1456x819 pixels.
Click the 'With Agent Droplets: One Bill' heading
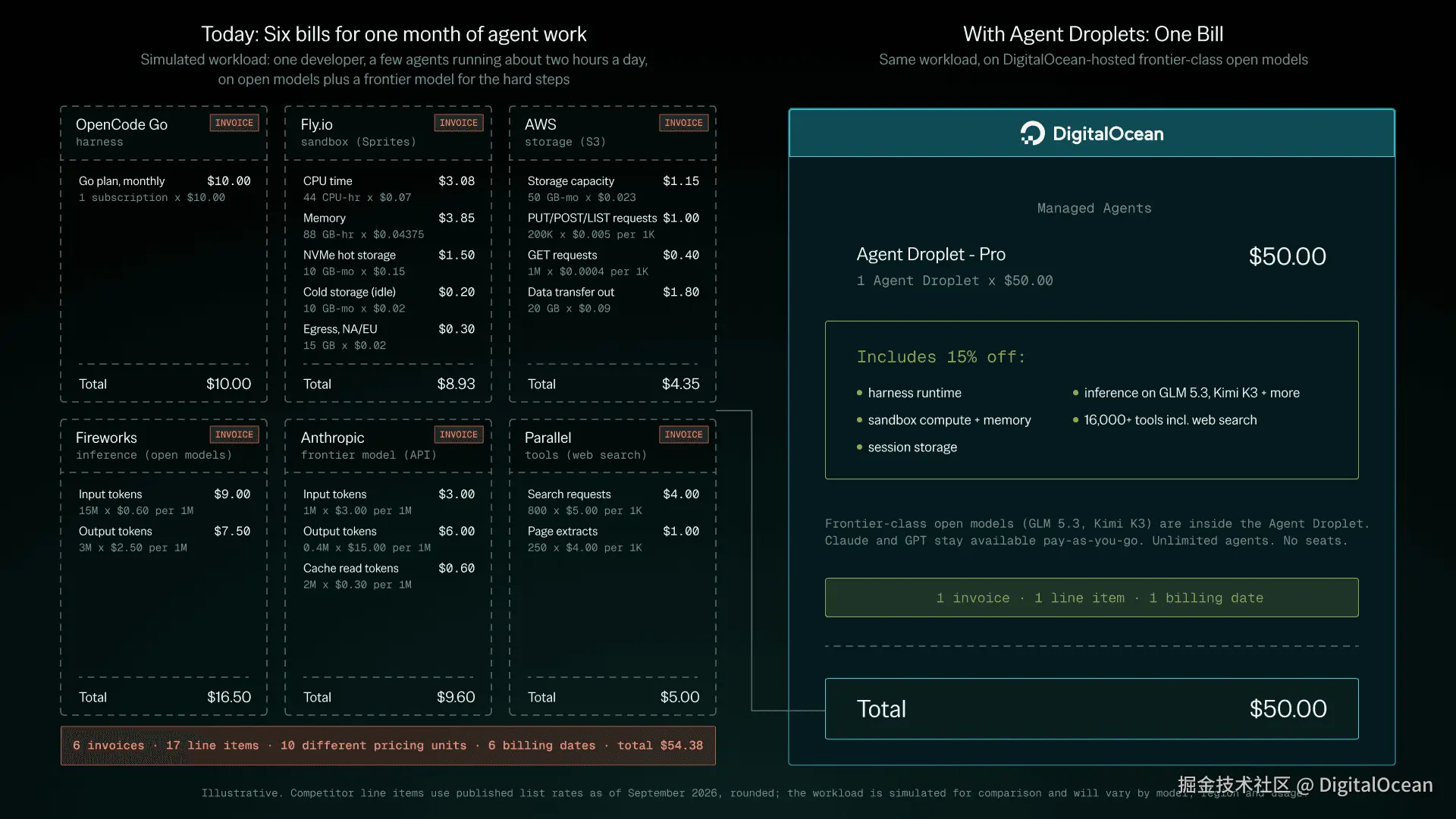(1093, 34)
